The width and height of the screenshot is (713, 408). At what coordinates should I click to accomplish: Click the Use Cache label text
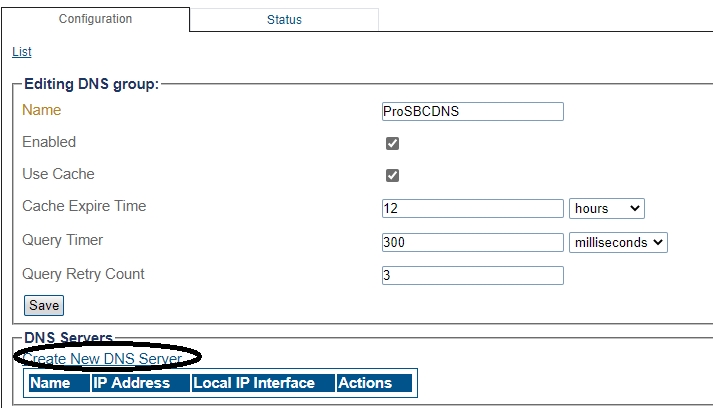point(58,174)
